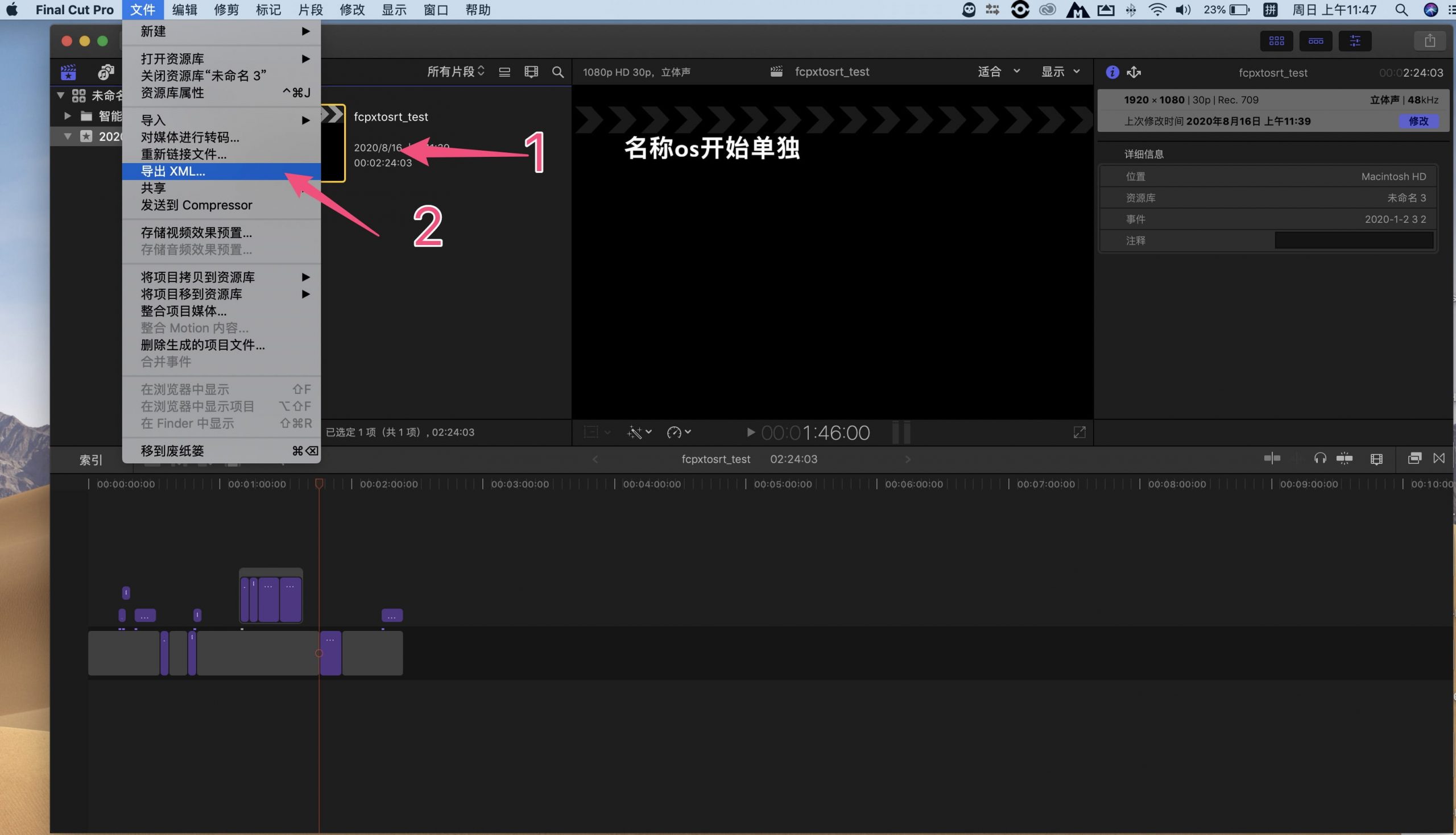Open the transform tools dropdown under viewer
Viewport: 1456px width, 835px height.
pyautogui.click(x=597, y=432)
